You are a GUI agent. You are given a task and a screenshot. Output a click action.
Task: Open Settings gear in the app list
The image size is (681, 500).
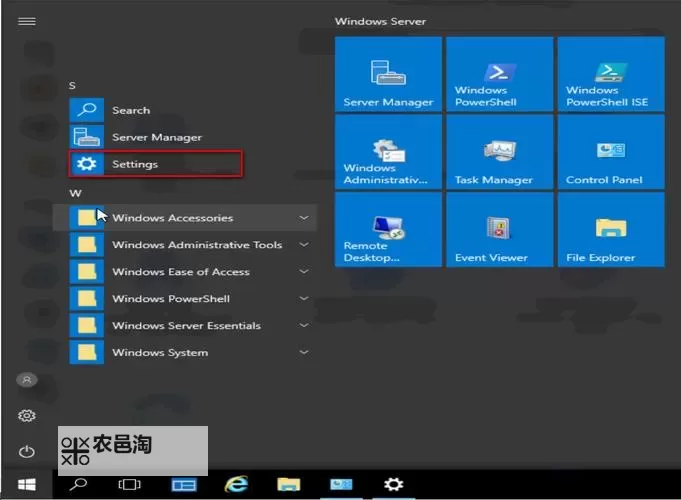tap(86, 164)
